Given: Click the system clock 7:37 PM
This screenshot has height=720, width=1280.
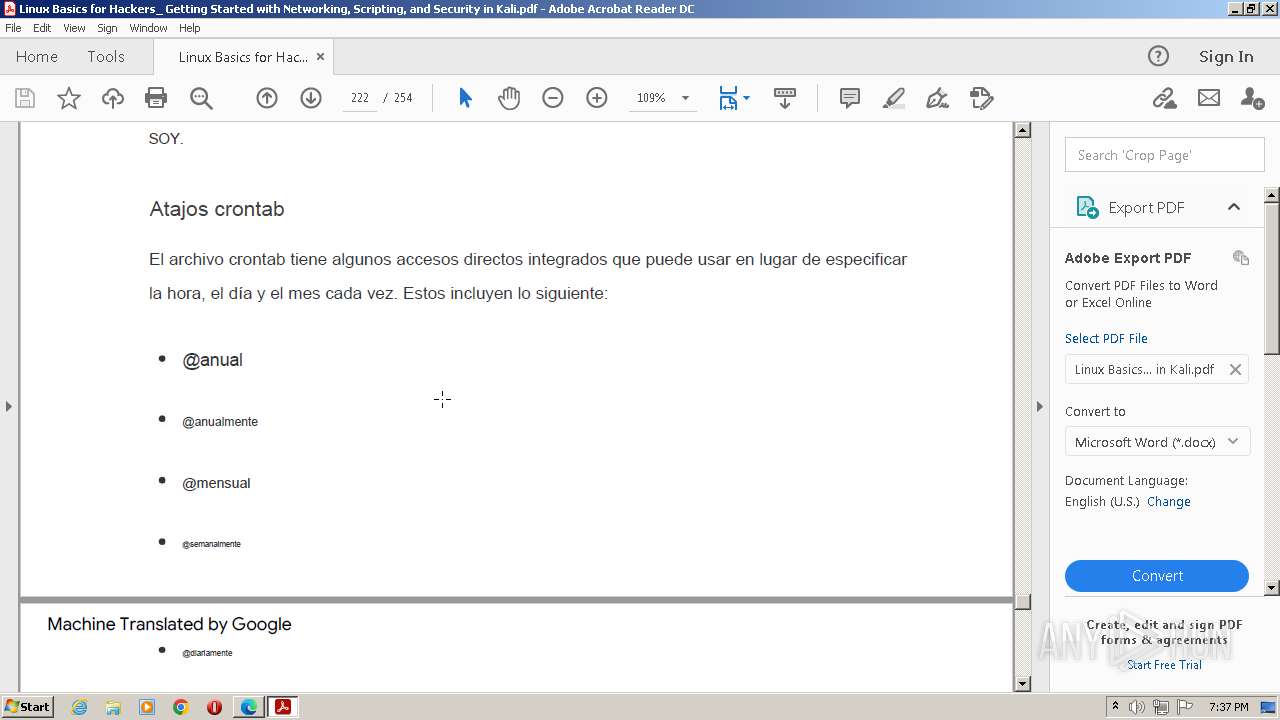Looking at the screenshot, I should (x=1229, y=707).
